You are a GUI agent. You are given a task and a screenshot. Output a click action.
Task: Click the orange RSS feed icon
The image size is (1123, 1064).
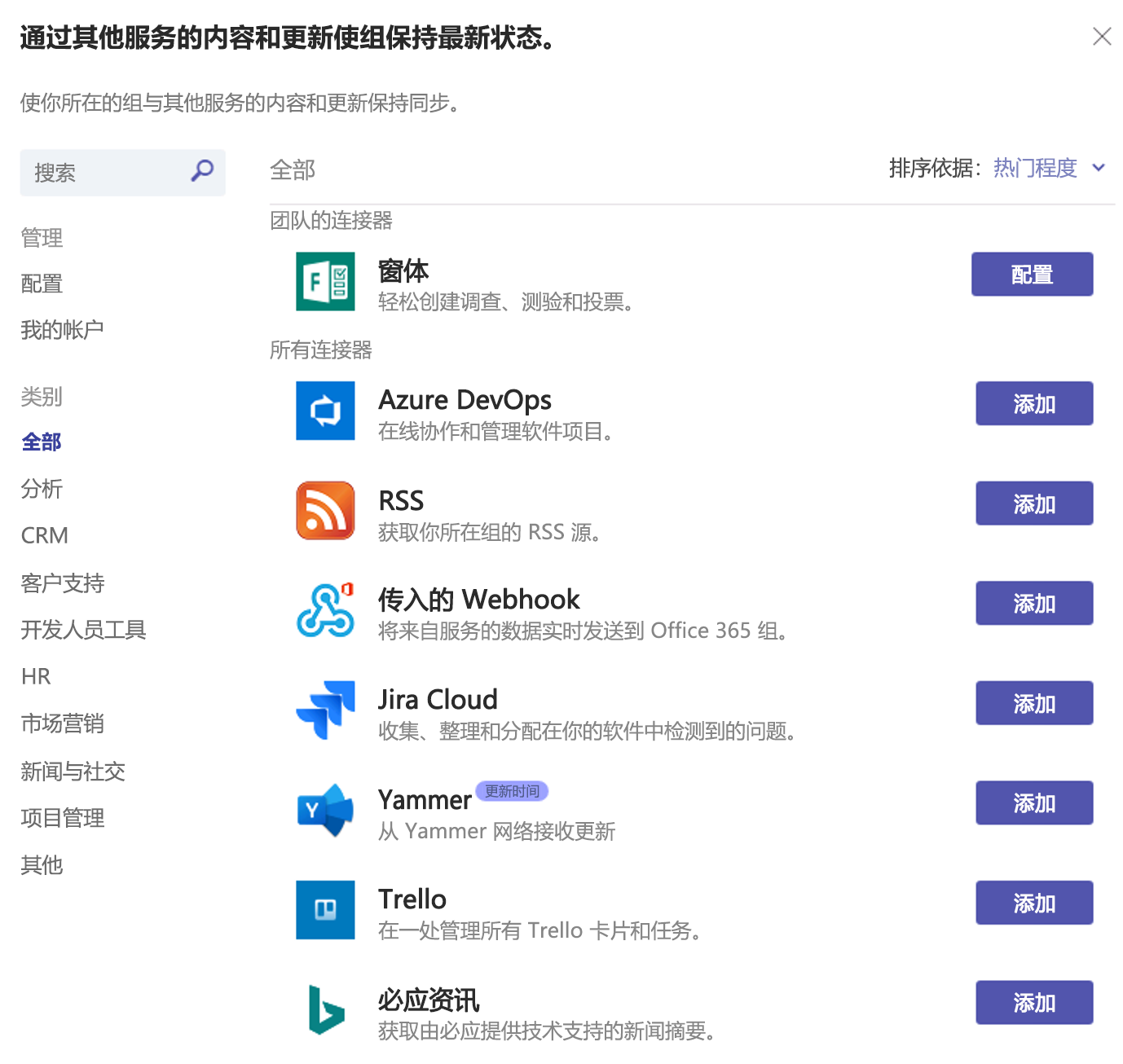point(325,511)
